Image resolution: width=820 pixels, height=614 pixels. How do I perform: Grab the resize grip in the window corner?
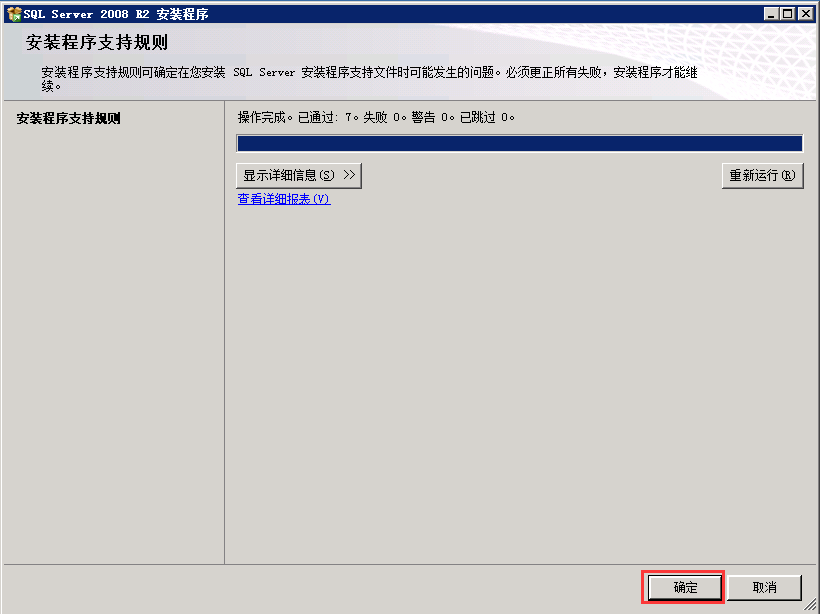[811, 605]
